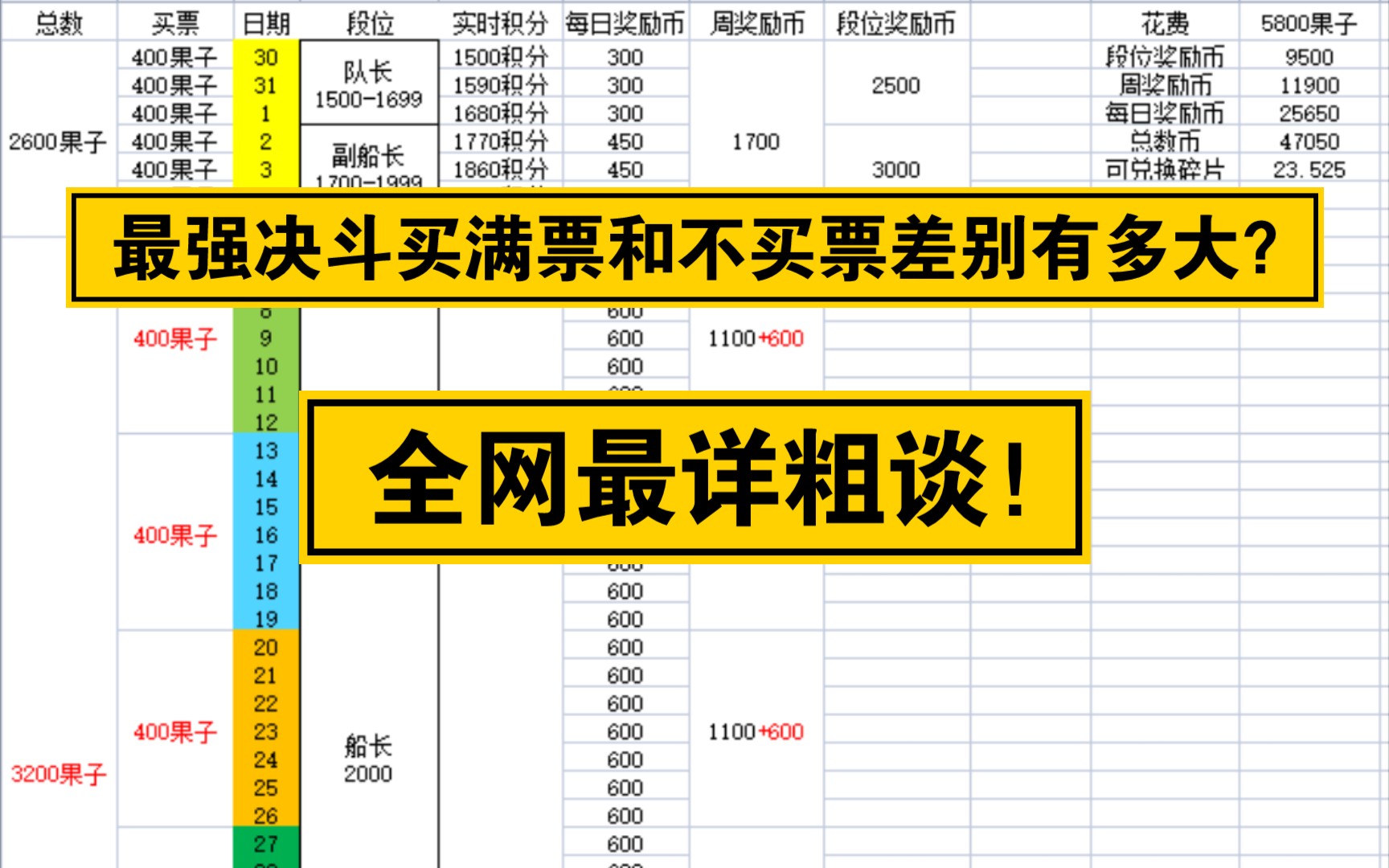Click 1100+600 in the date 23 row

(756, 732)
